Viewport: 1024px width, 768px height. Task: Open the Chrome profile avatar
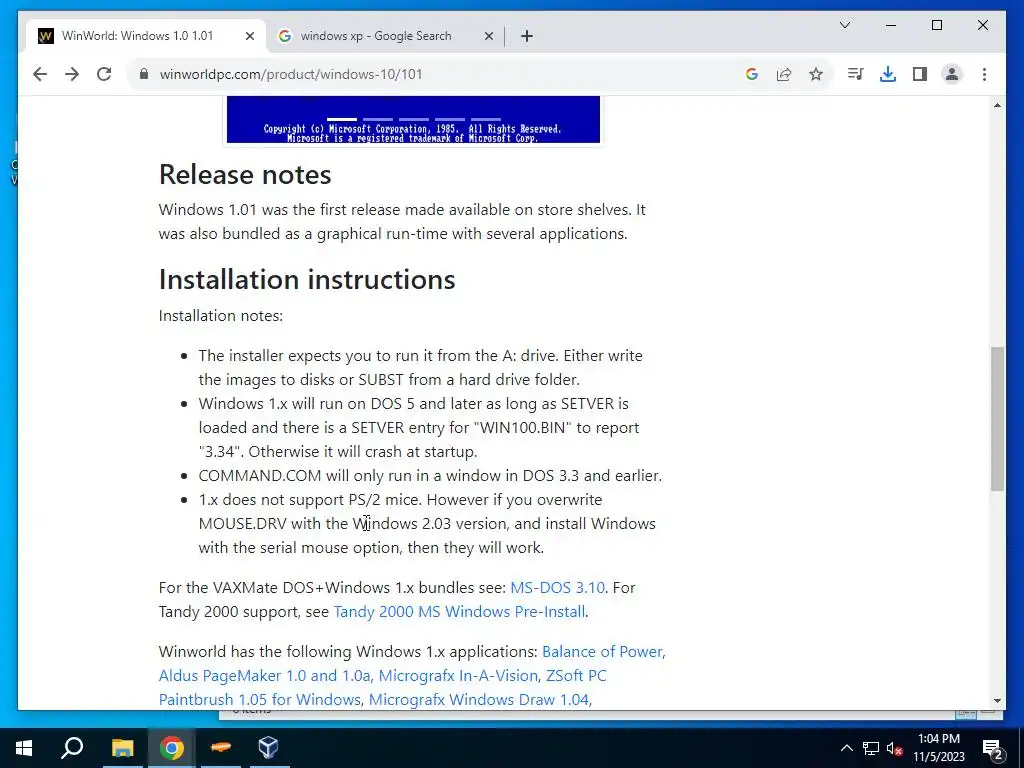(952, 74)
